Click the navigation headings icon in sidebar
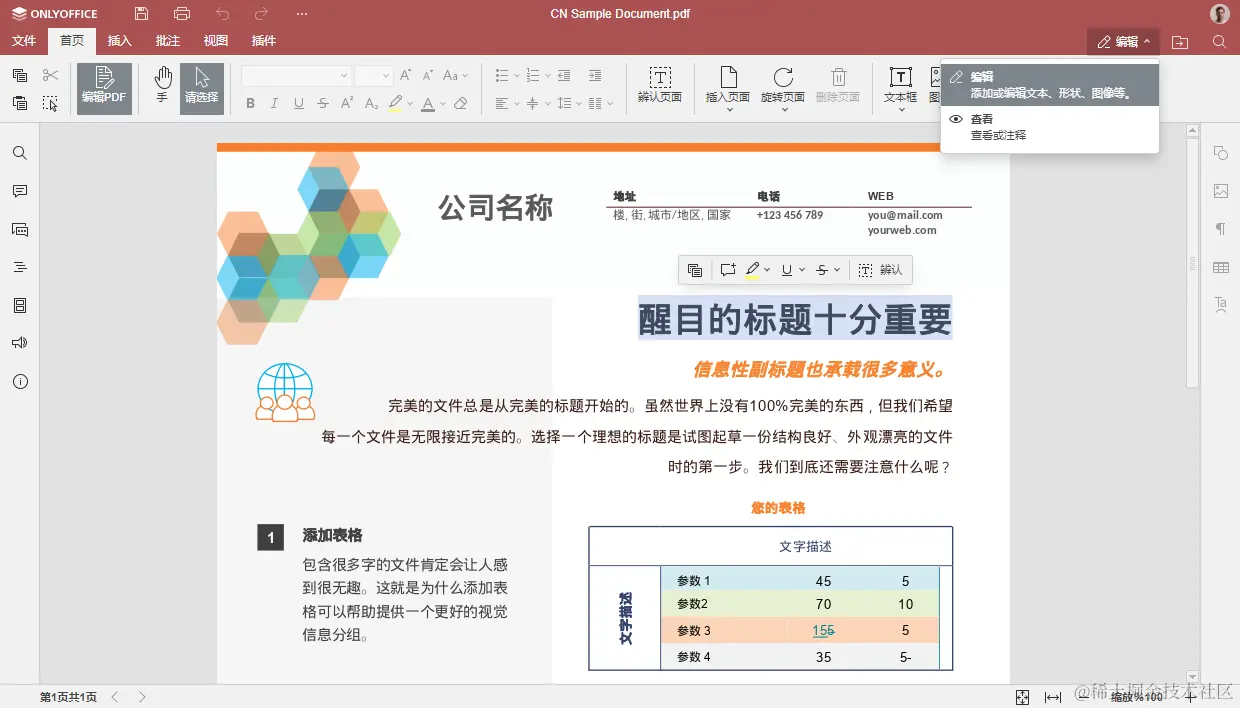Viewport: 1240px width, 708px height. pos(20,266)
